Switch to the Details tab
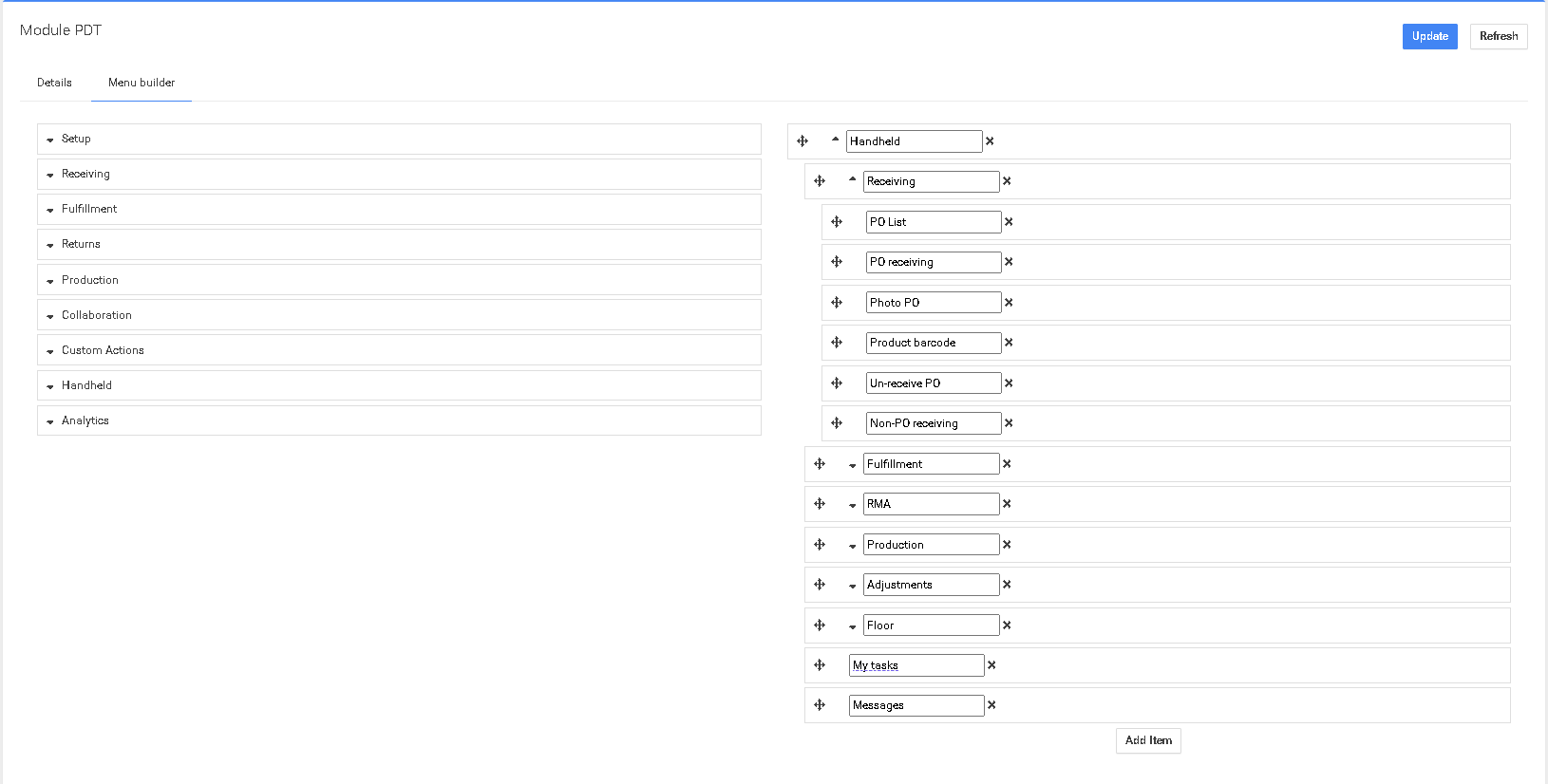1548x784 pixels. click(54, 83)
